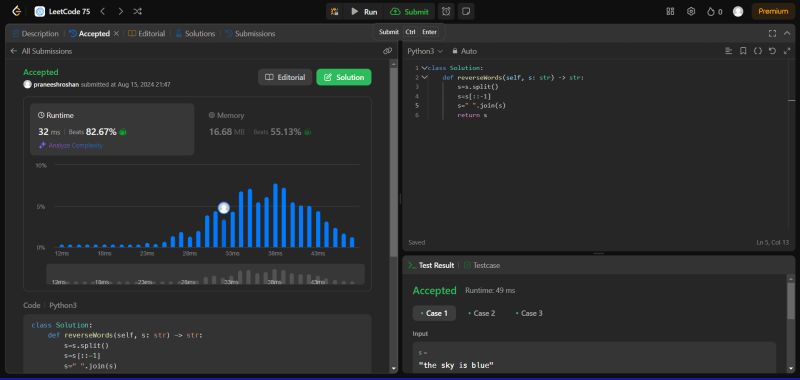Click the green Solution button
Screen dimensions: 800x380
tap(344, 78)
